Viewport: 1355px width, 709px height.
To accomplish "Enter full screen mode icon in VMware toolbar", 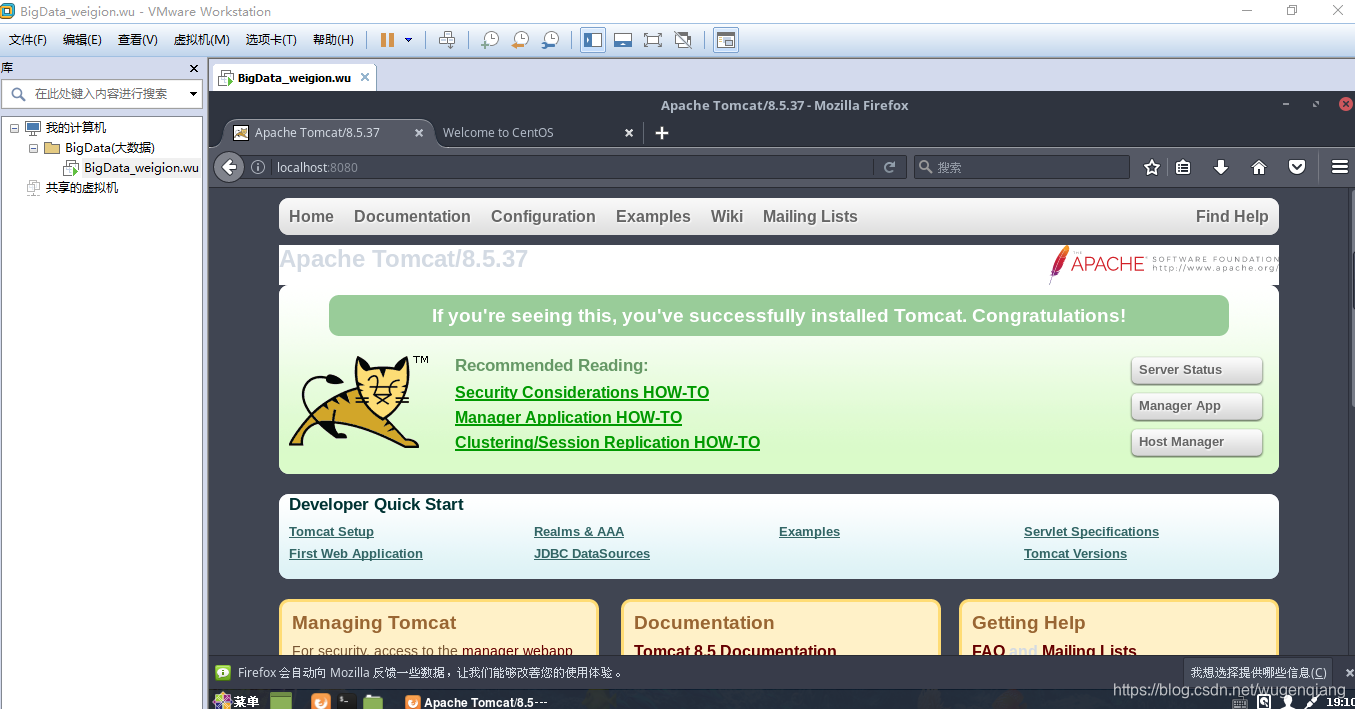I will click(653, 40).
